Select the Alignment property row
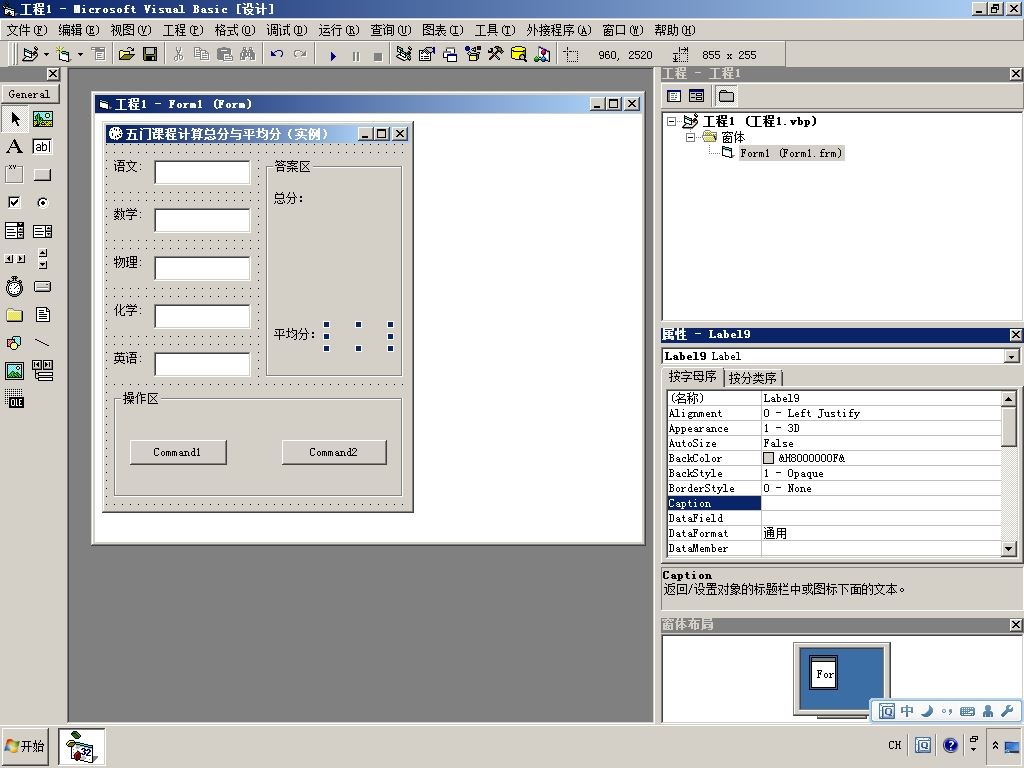 pos(834,413)
